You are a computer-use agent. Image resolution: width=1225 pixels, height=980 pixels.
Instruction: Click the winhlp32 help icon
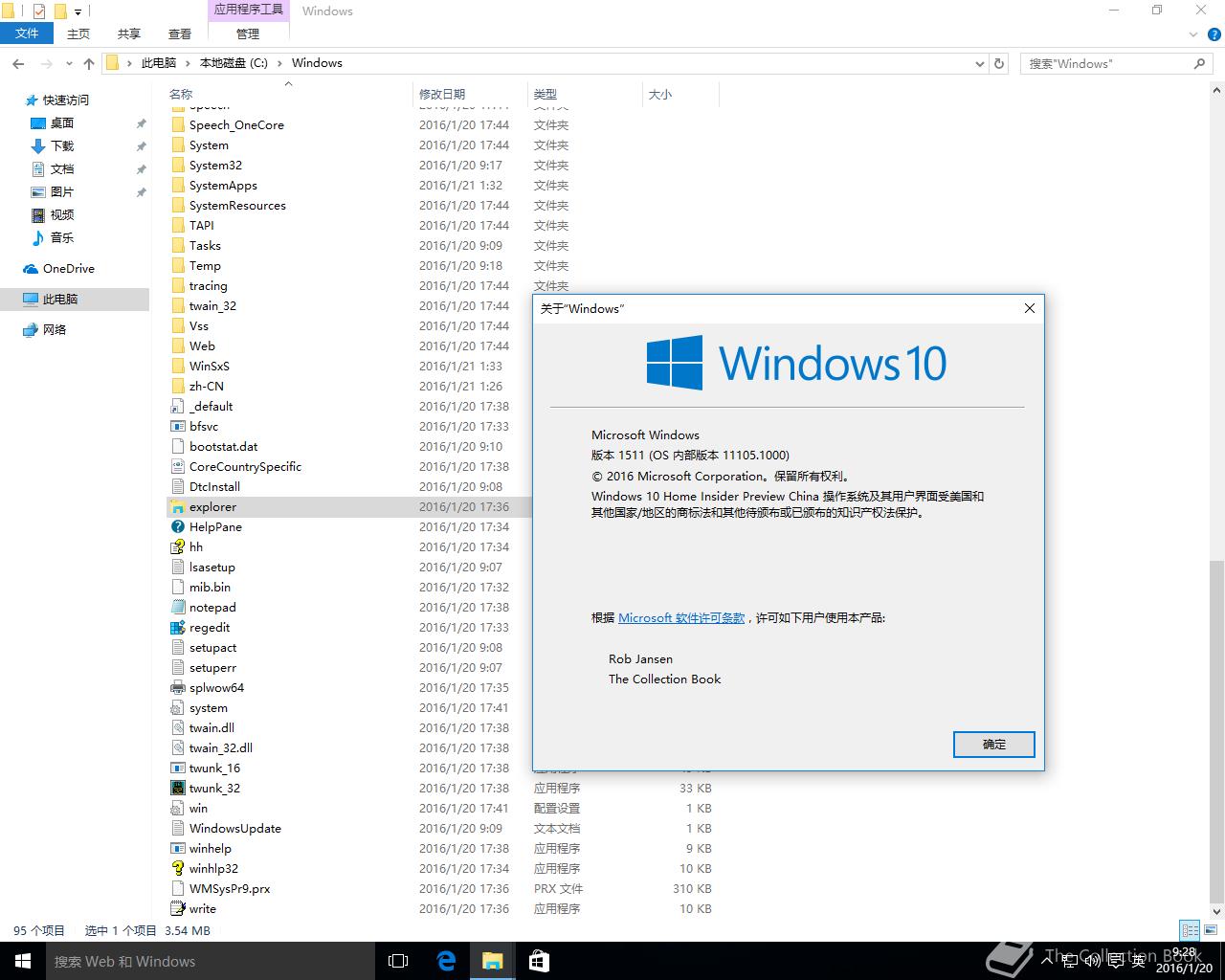[x=177, y=869]
